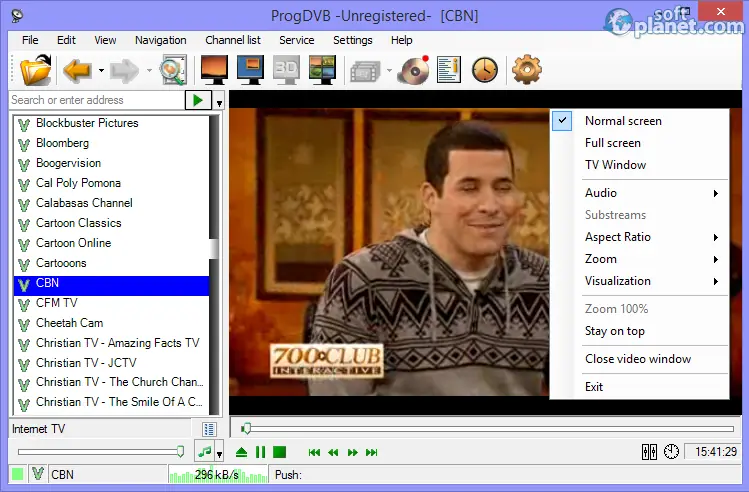Go forward with the grey right arrow
The width and height of the screenshot is (749, 492).
124,71
